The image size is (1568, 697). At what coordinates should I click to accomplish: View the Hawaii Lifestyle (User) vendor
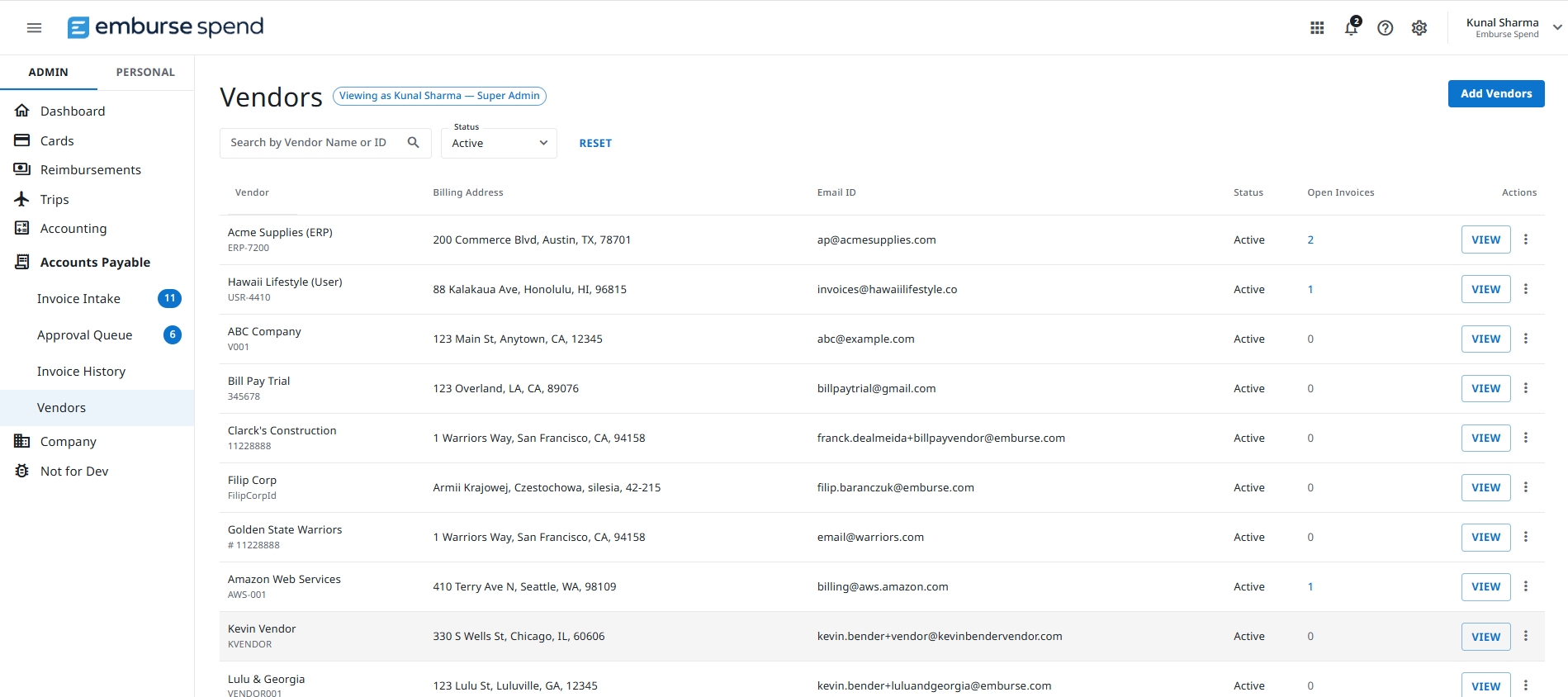pyautogui.click(x=1485, y=289)
